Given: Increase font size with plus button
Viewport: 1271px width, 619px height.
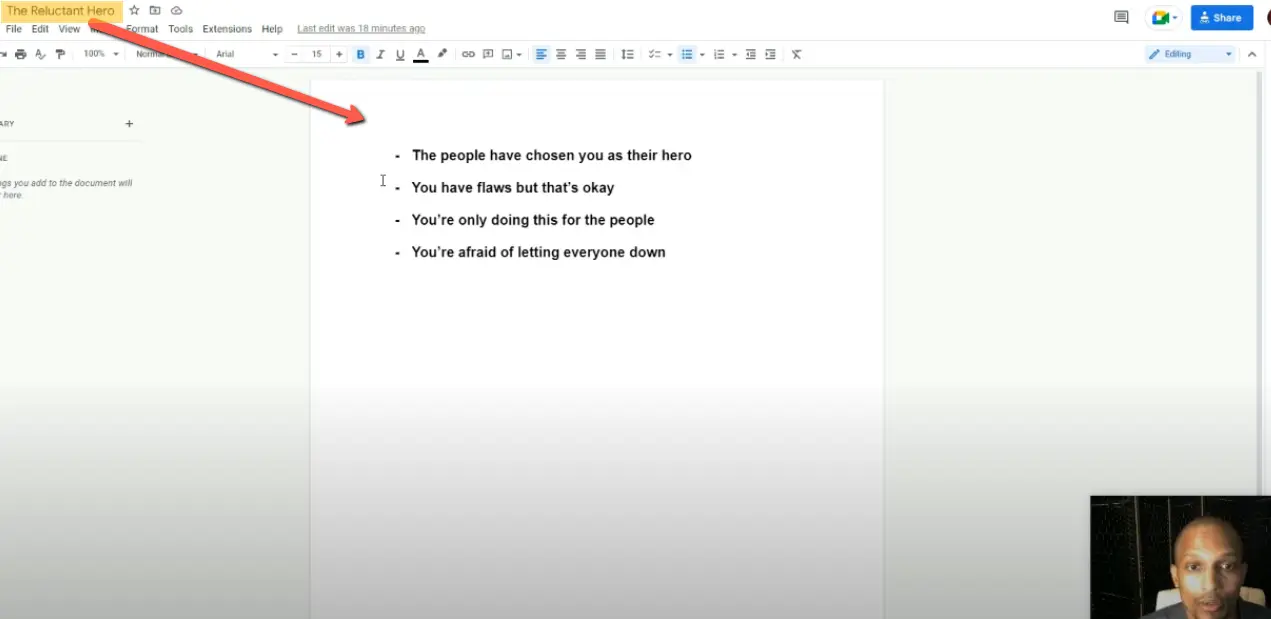Looking at the screenshot, I should pyautogui.click(x=339, y=54).
